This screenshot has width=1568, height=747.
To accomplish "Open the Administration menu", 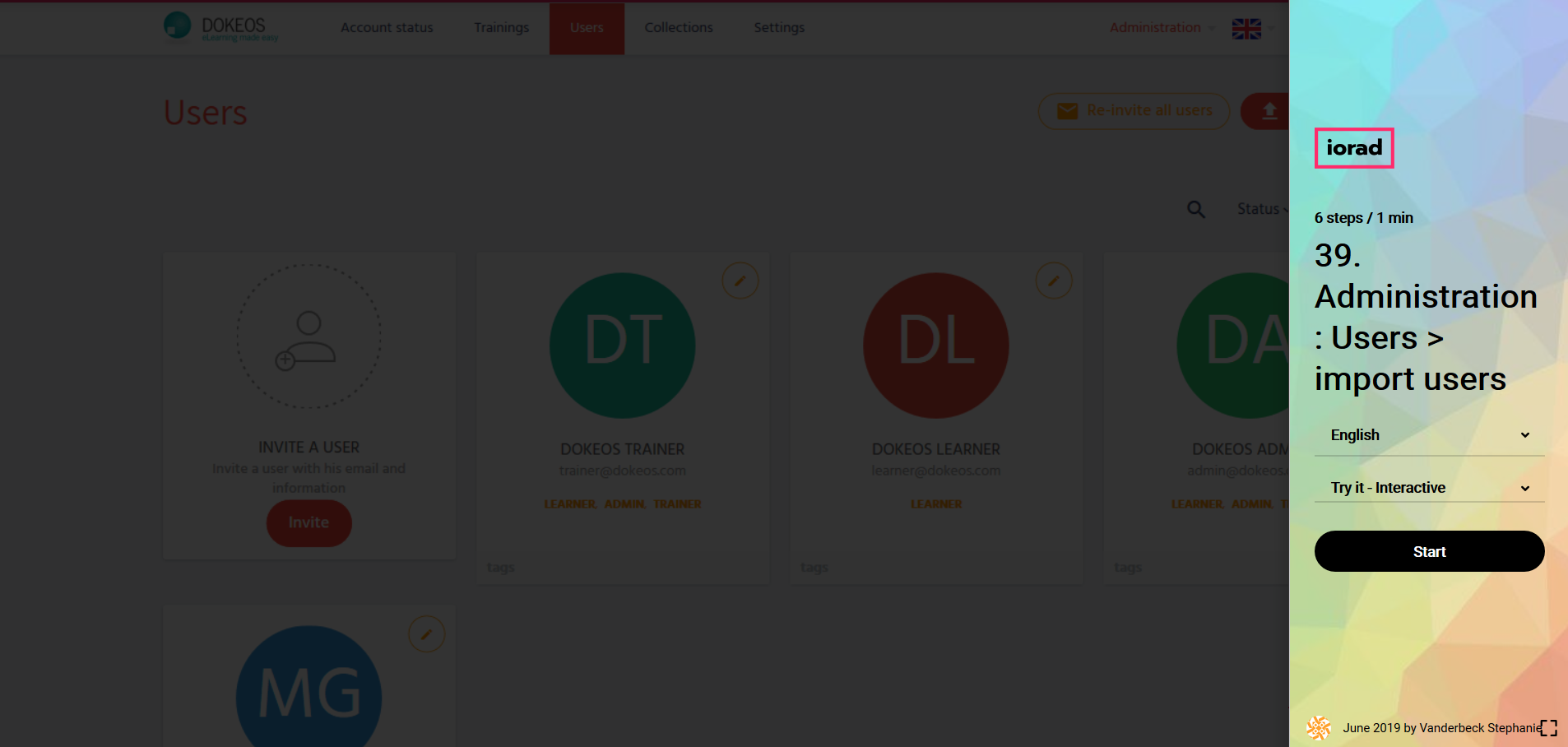I will point(1160,28).
